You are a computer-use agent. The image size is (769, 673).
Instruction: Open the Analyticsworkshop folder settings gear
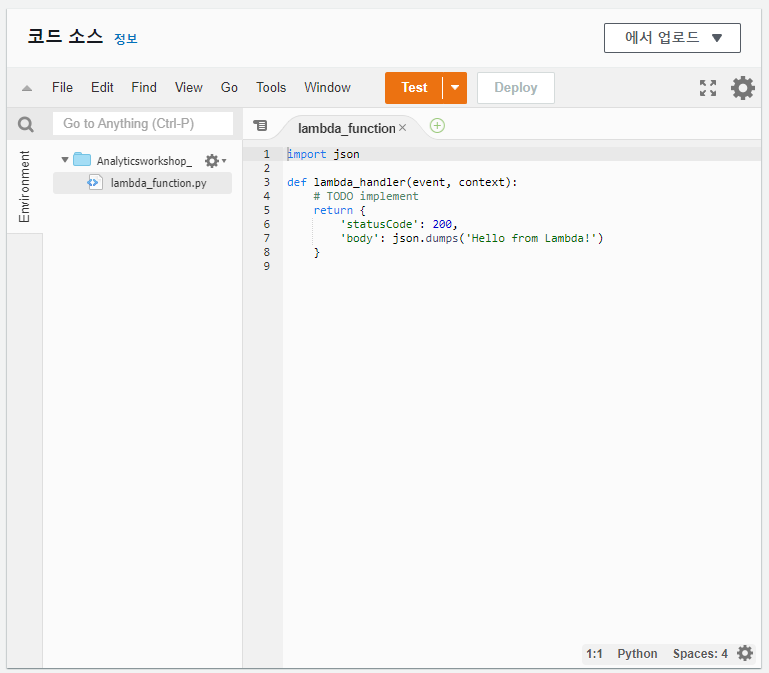click(x=215, y=161)
